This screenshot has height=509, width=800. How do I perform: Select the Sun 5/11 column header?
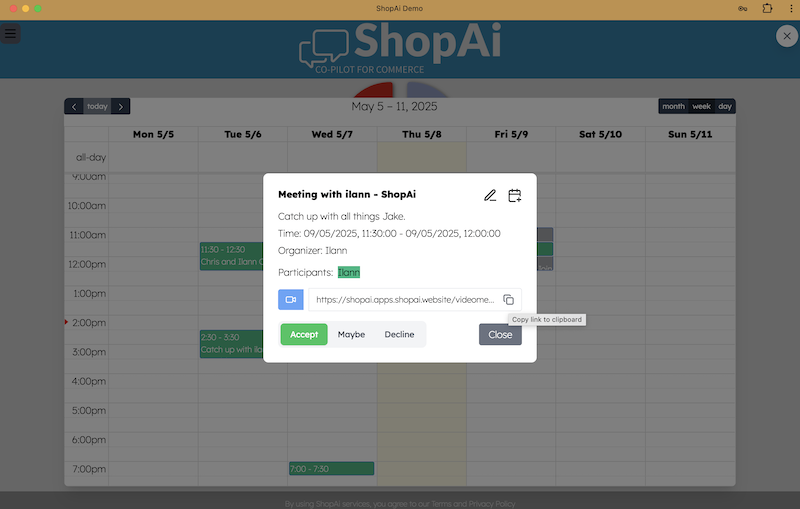click(x=690, y=134)
